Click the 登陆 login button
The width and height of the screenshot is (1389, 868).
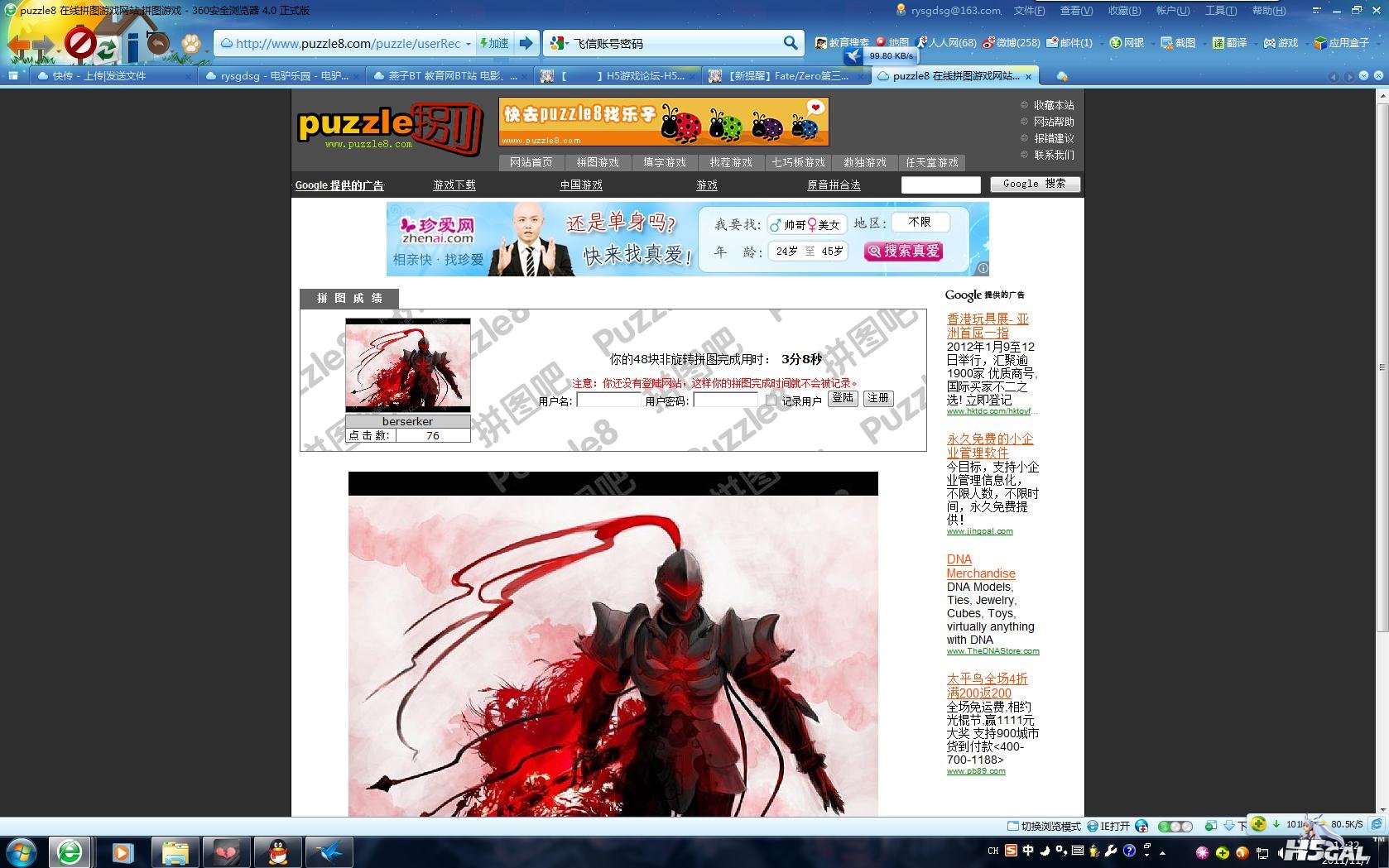pyautogui.click(x=843, y=398)
